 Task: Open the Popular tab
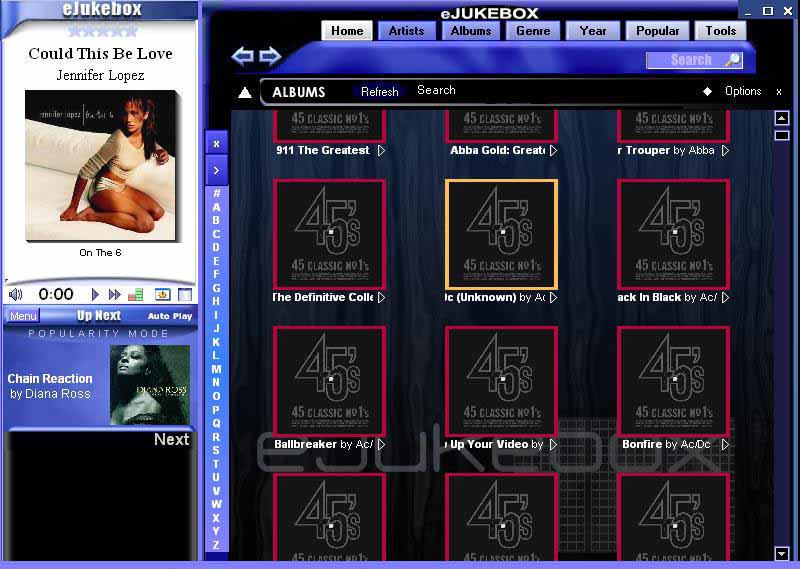[x=657, y=31]
